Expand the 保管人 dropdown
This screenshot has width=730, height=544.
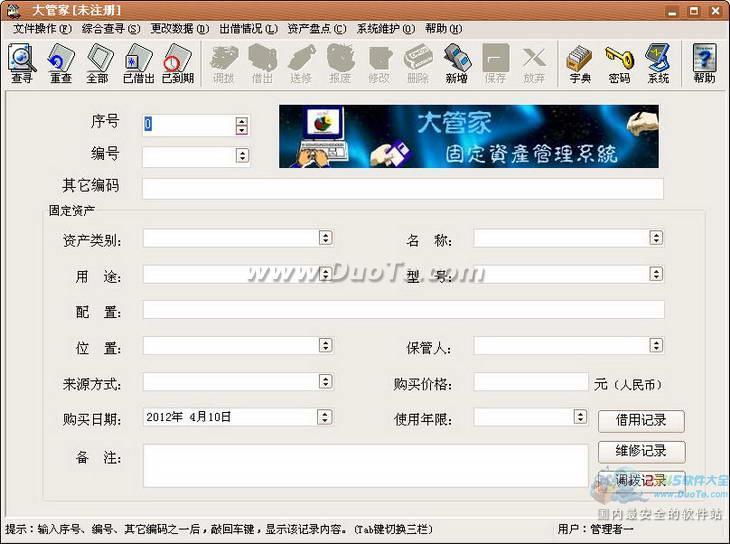click(x=656, y=345)
